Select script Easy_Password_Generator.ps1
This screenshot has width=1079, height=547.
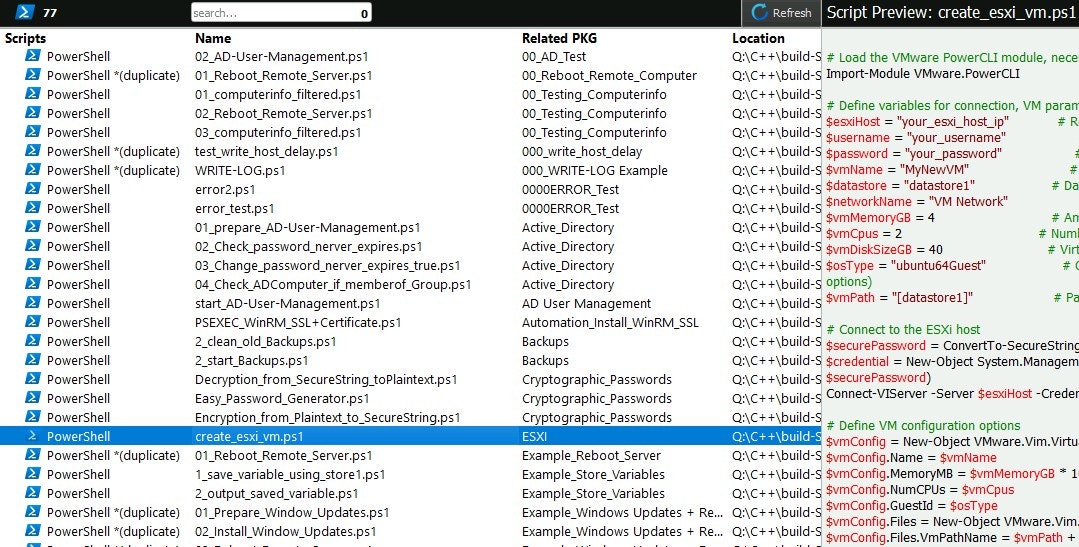282,398
